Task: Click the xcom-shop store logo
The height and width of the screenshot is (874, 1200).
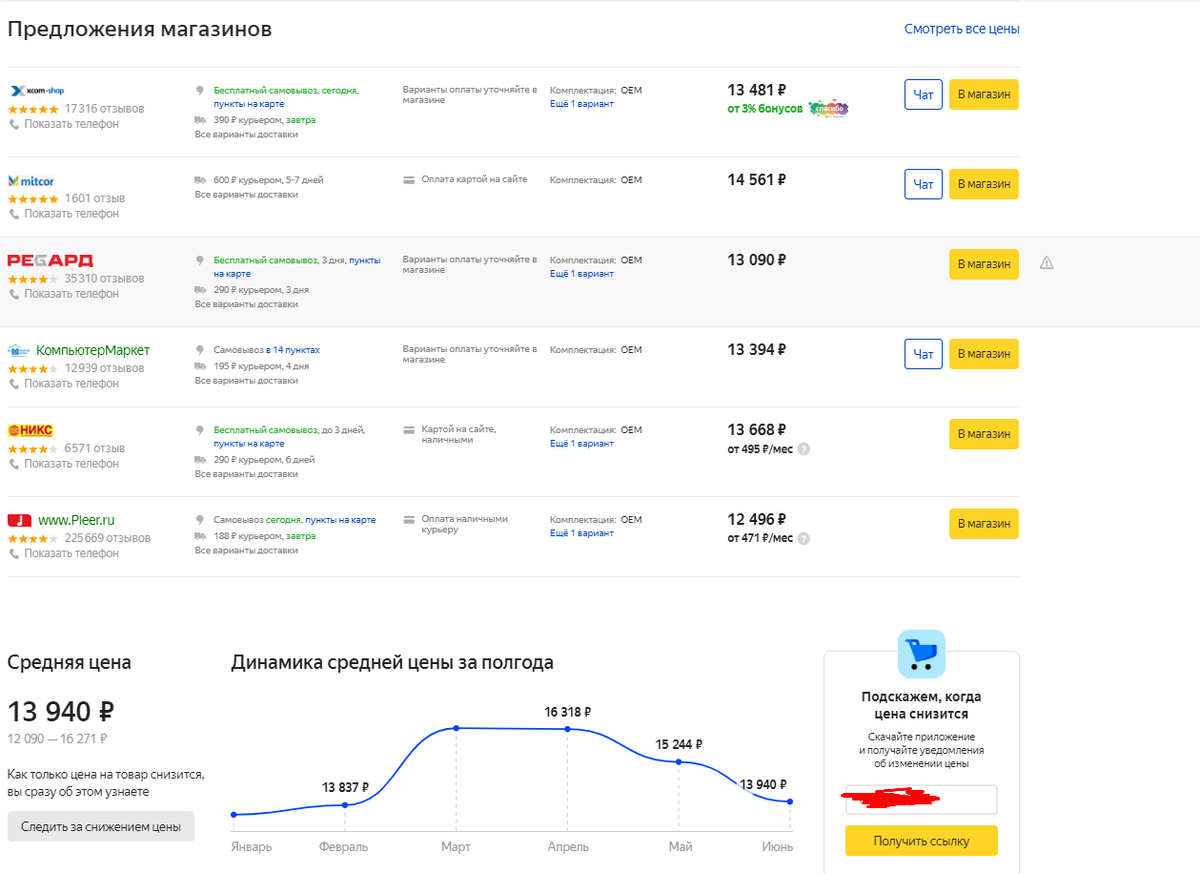Action: [x=37, y=91]
